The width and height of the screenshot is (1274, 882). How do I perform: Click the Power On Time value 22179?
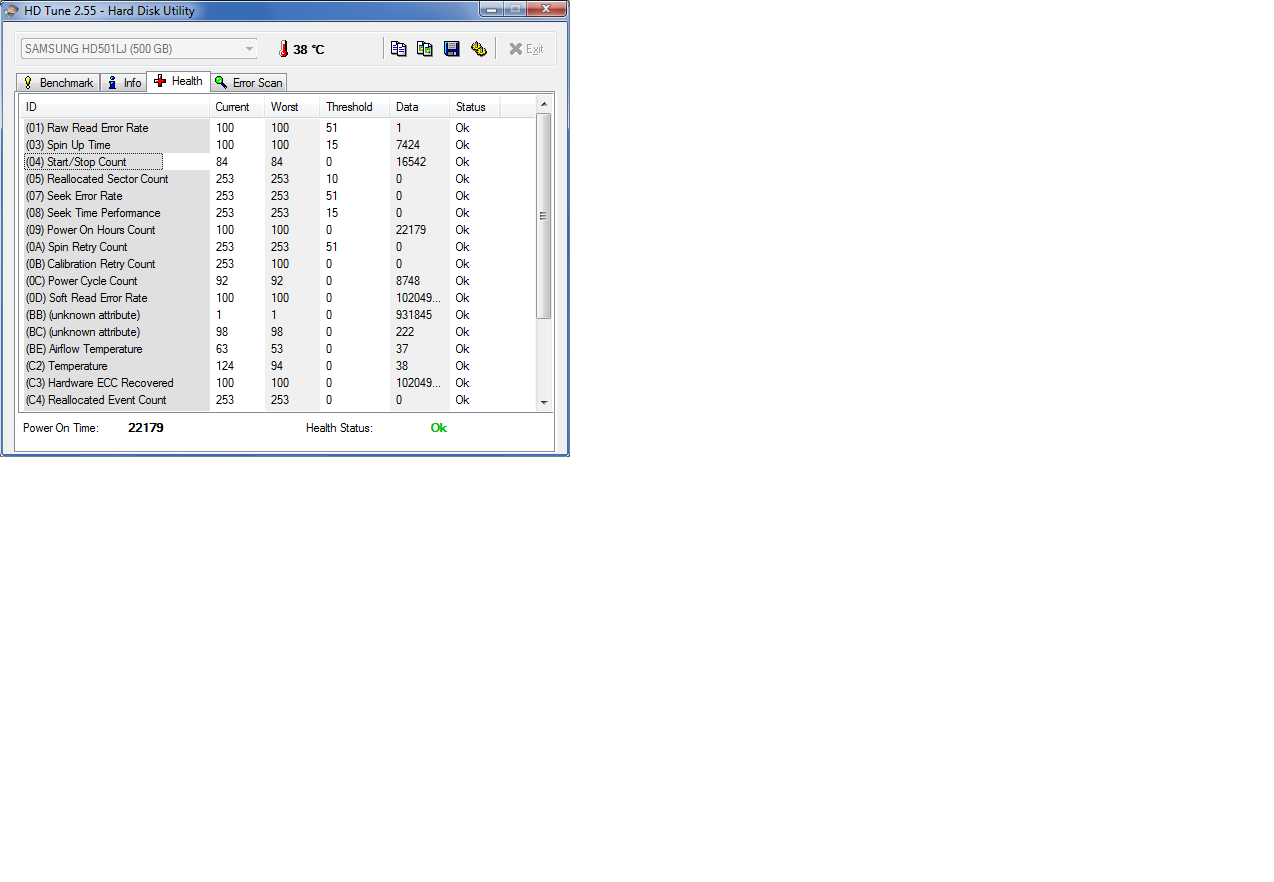click(x=146, y=428)
